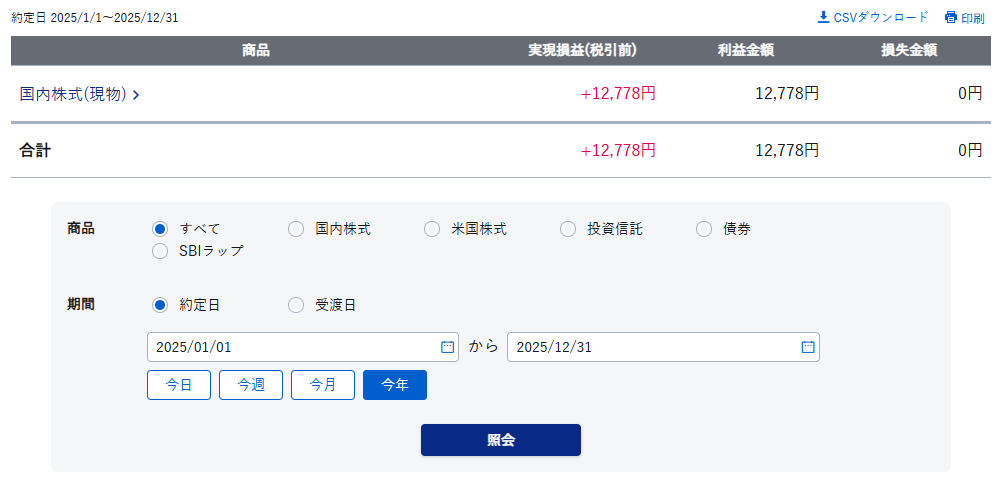
Task: Submit the query with the 照会 button
Action: pyautogui.click(x=500, y=440)
